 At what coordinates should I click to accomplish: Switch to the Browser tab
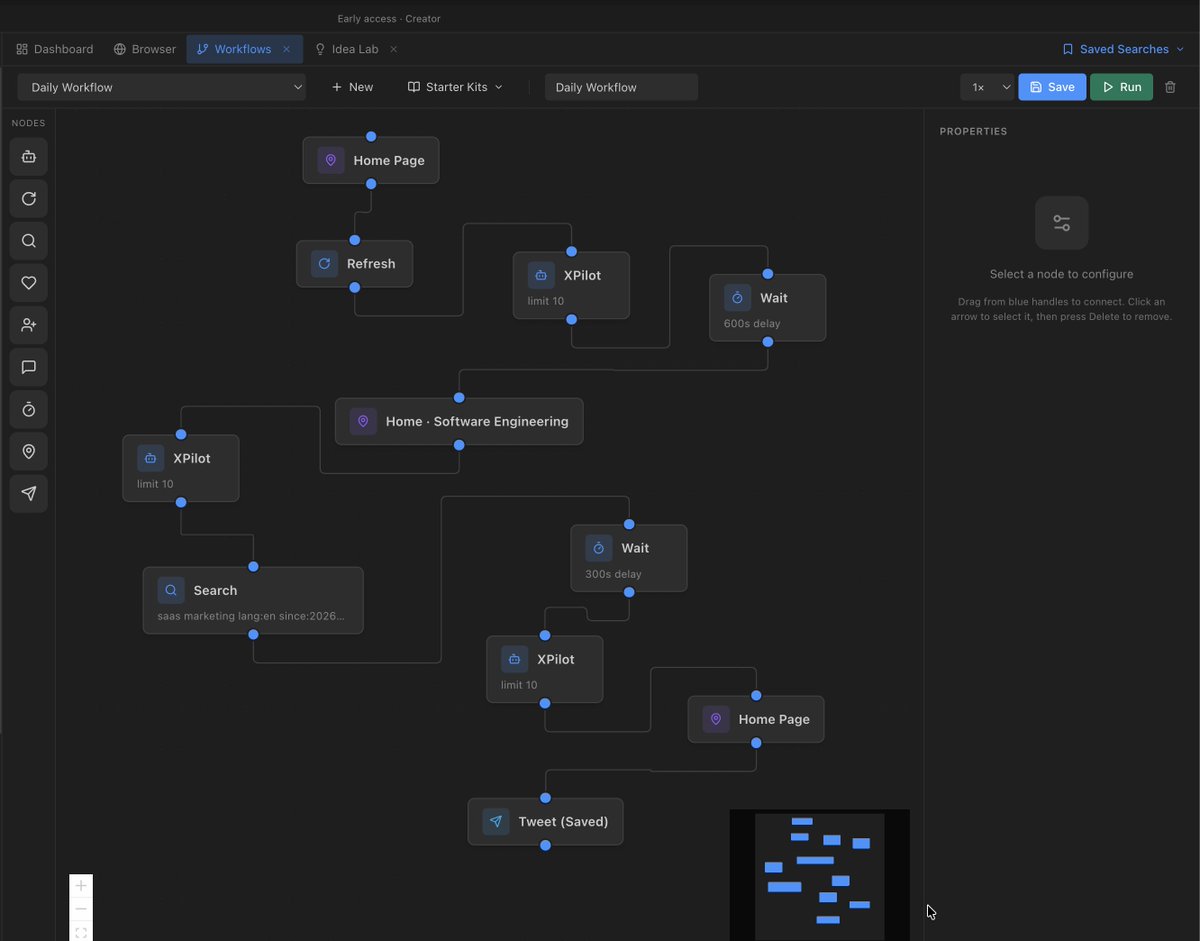click(x=145, y=49)
